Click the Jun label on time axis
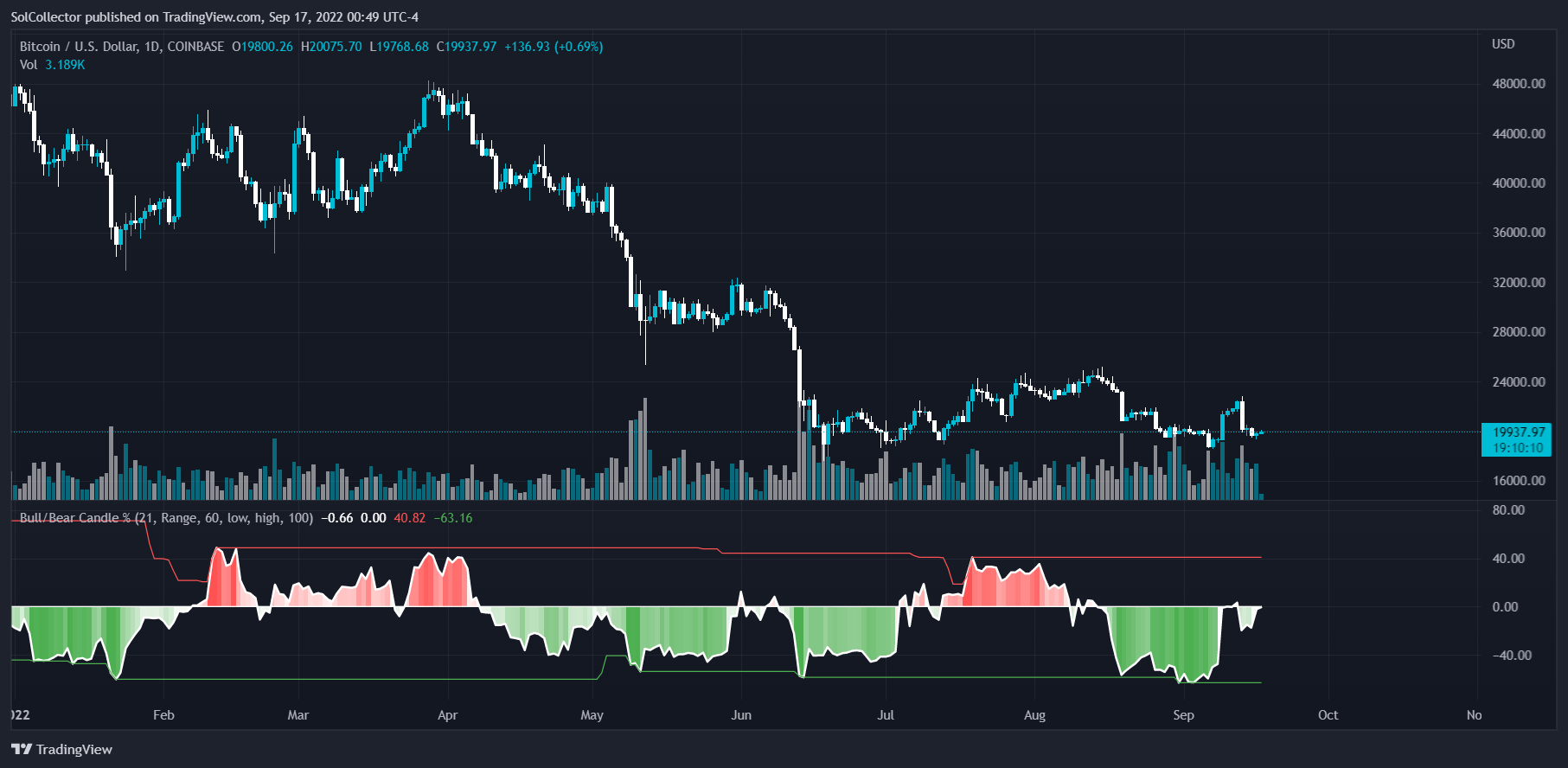The width and height of the screenshot is (1568, 768). pyautogui.click(x=741, y=715)
